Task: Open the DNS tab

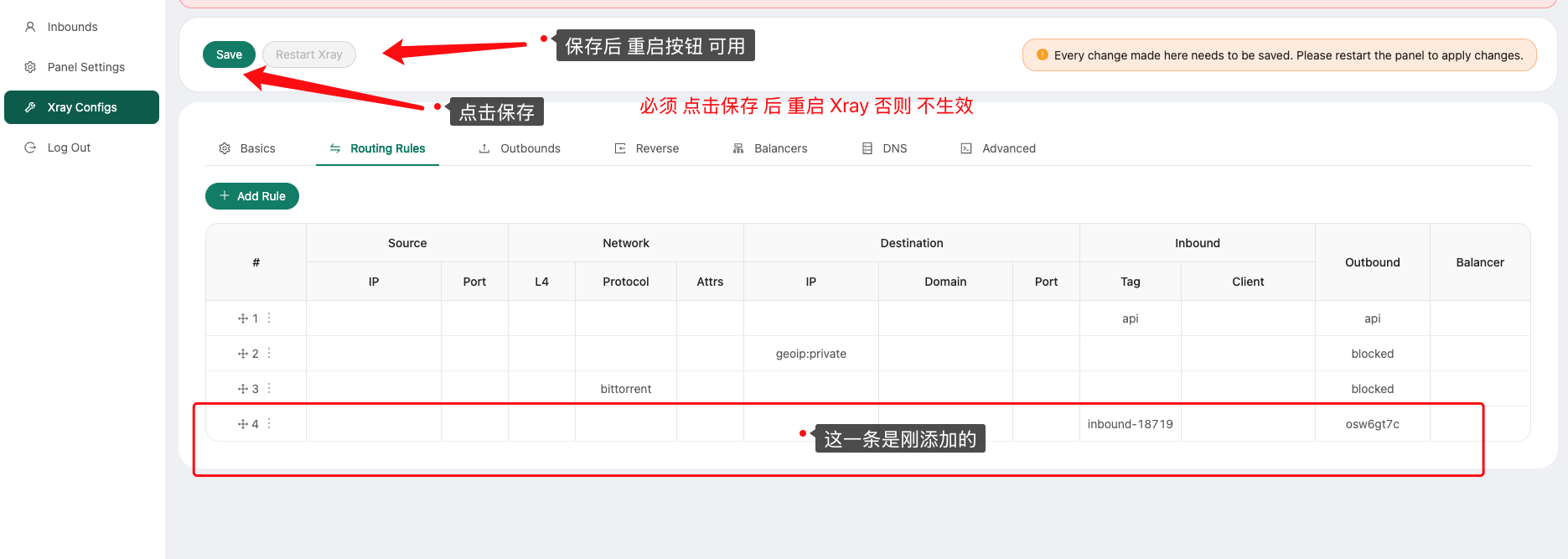Action: pos(885,148)
